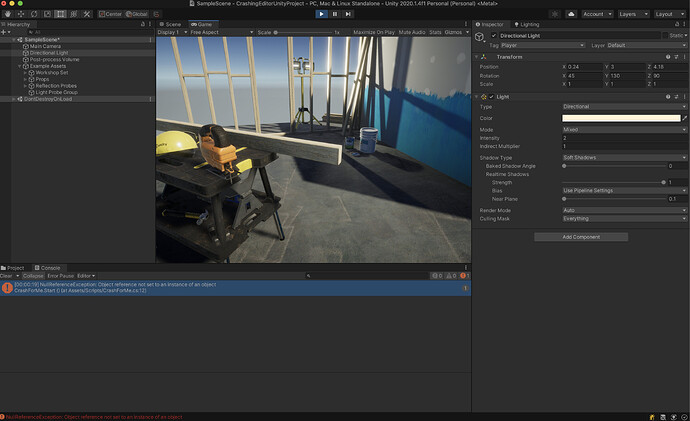Open the custom editor tools icon
This screenshot has width=690, height=421.
pos(87,14)
